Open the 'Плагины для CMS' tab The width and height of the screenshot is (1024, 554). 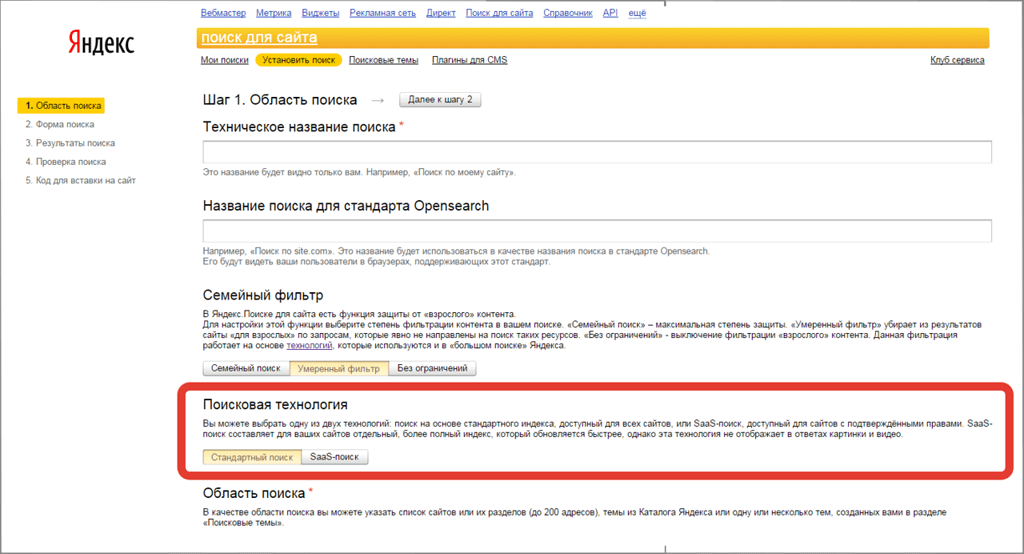[469, 60]
